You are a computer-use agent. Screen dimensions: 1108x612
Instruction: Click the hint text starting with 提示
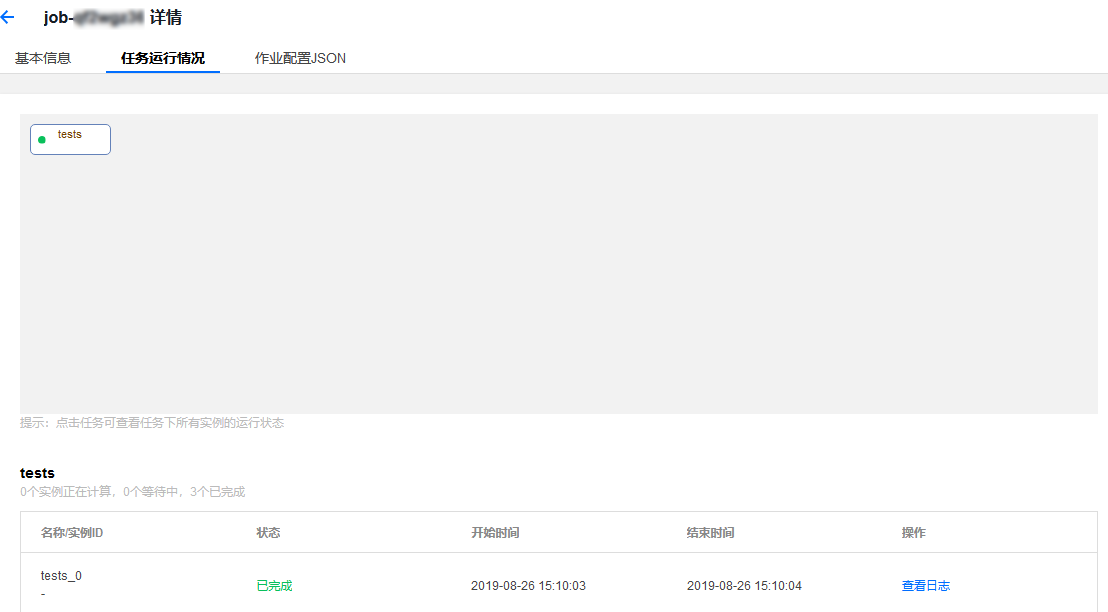click(152, 423)
